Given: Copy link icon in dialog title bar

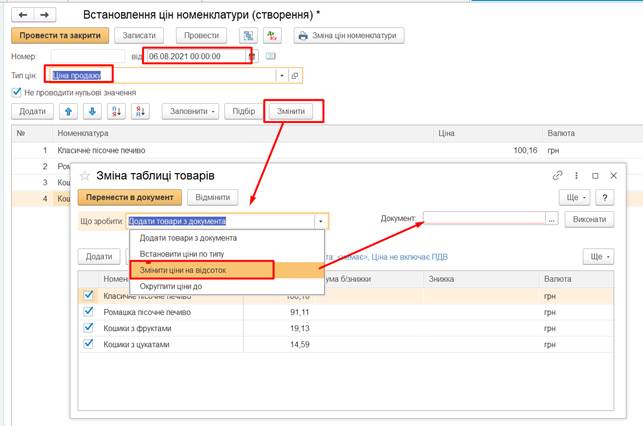Looking at the screenshot, I should pyautogui.click(x=557, y=176).
